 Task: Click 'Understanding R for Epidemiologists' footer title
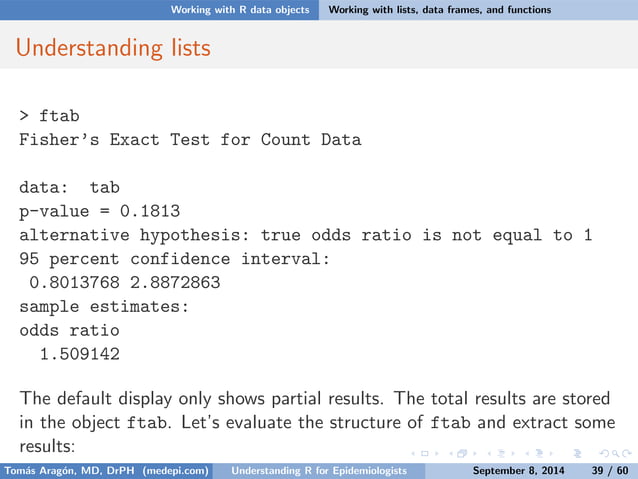(x=319, y=471)
